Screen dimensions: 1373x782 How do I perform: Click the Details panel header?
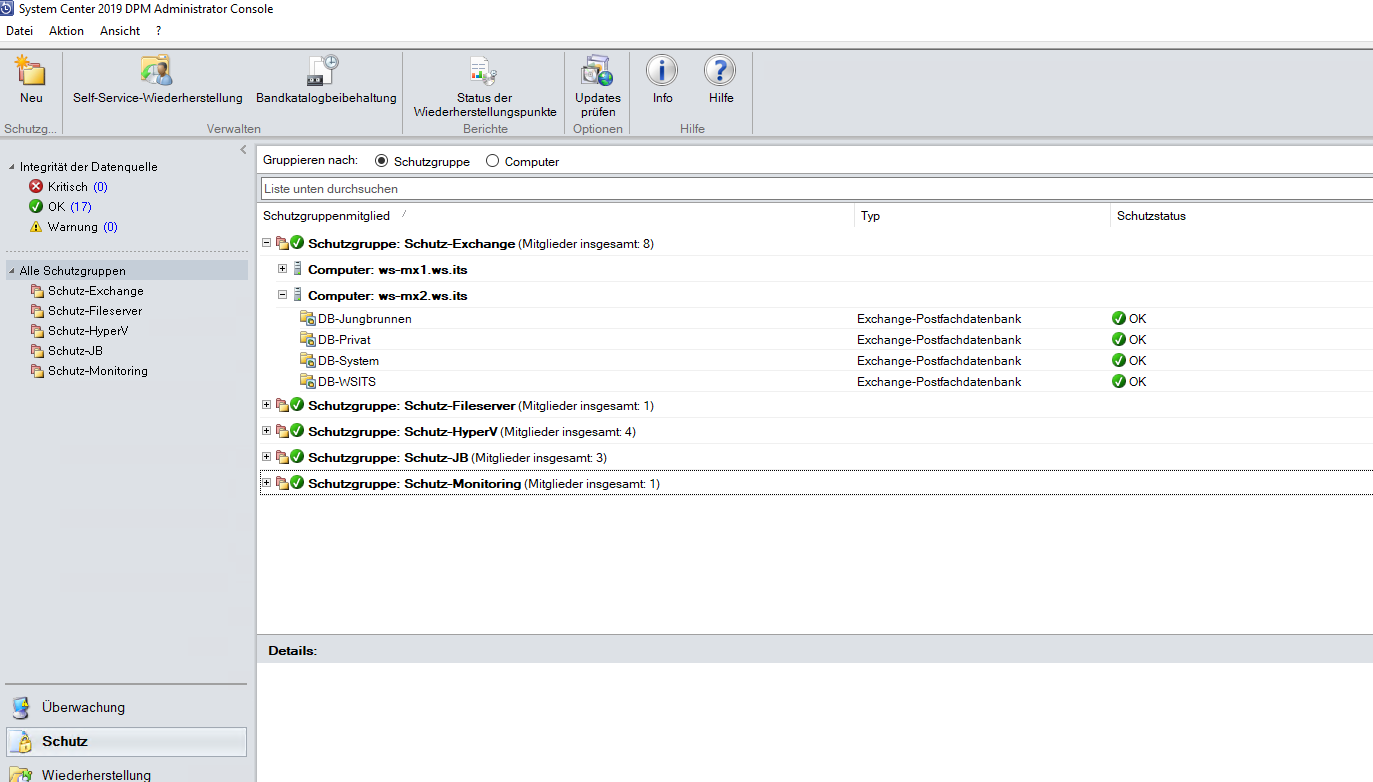(x=814, y=651)
